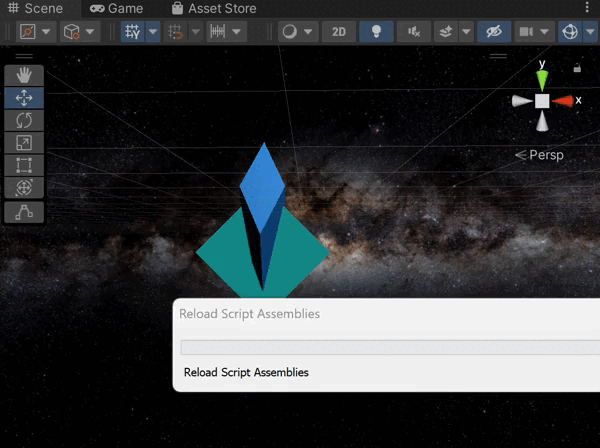The image size is (600, 448).
Task: Select the Rect transform tool
Action: click(24, 165)
